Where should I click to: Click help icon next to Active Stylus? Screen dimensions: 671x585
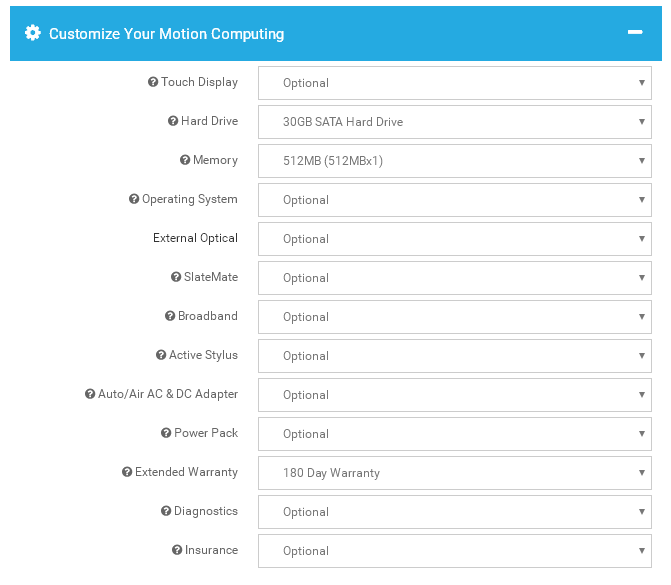click(x=161, y=355)
